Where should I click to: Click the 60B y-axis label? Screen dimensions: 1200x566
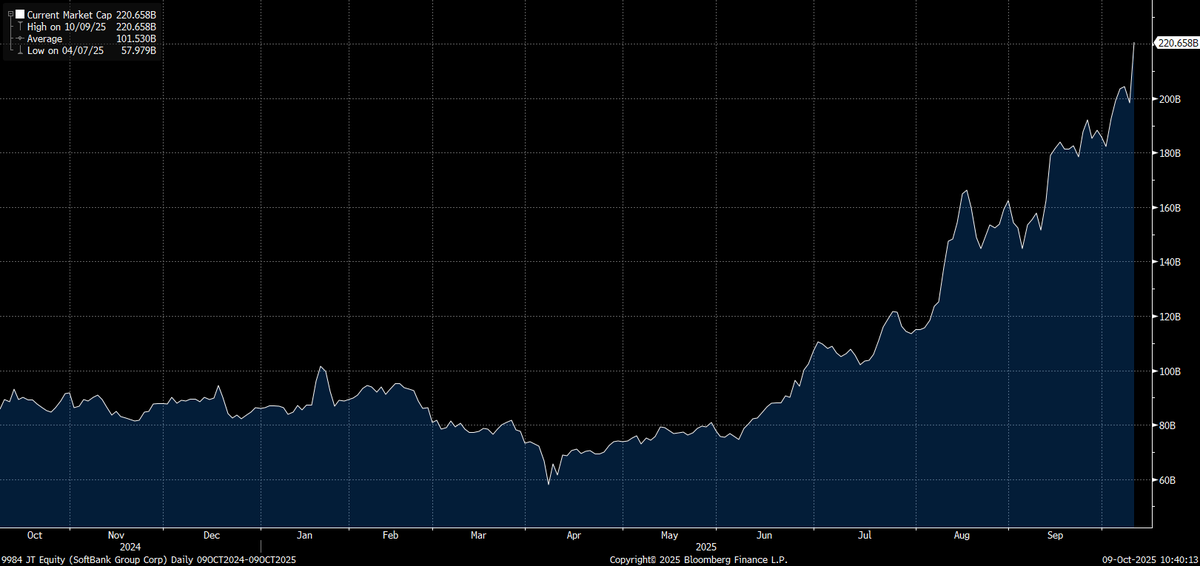pos(1168,480)
